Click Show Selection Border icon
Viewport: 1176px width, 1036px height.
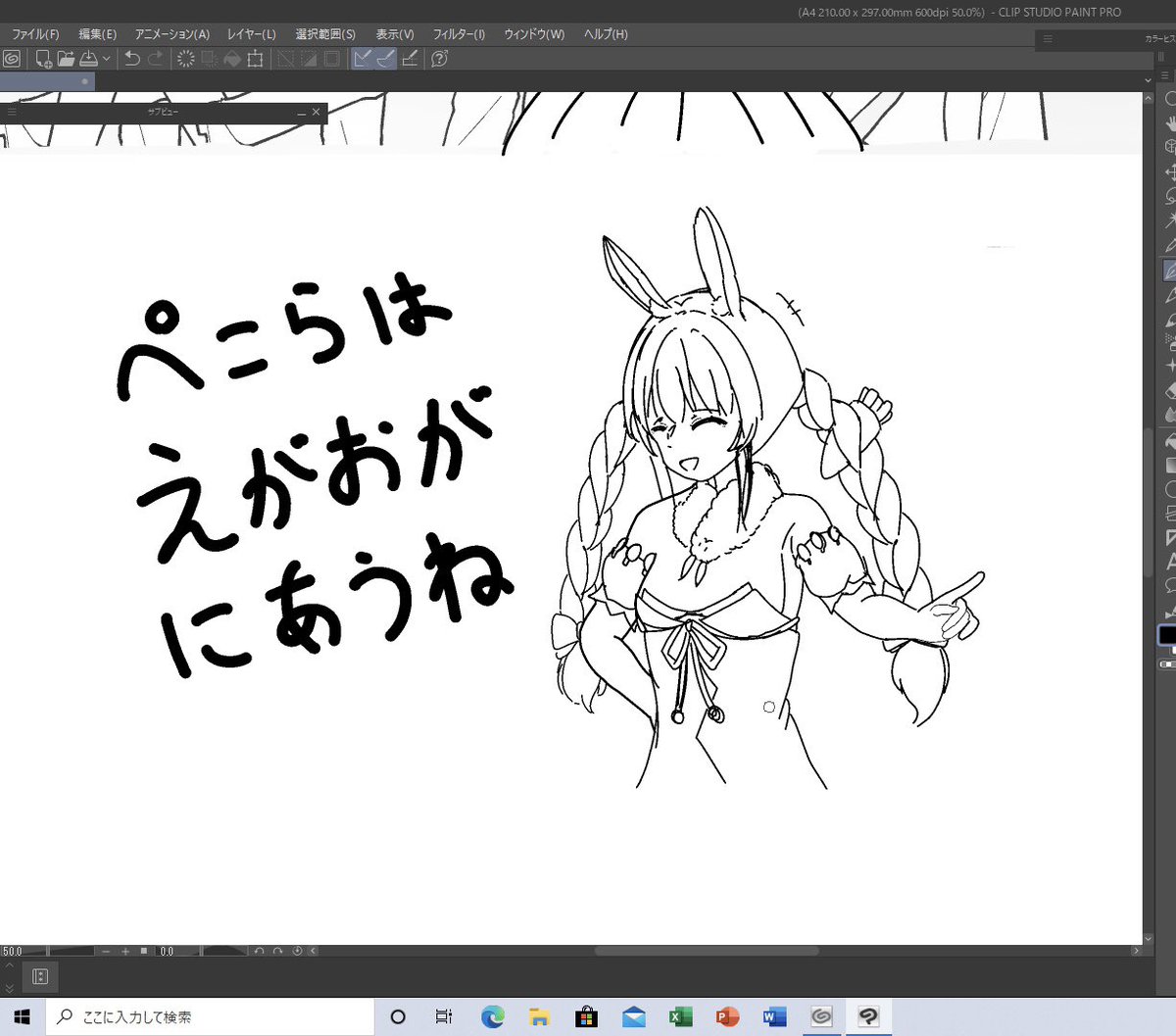pos(333,59)
